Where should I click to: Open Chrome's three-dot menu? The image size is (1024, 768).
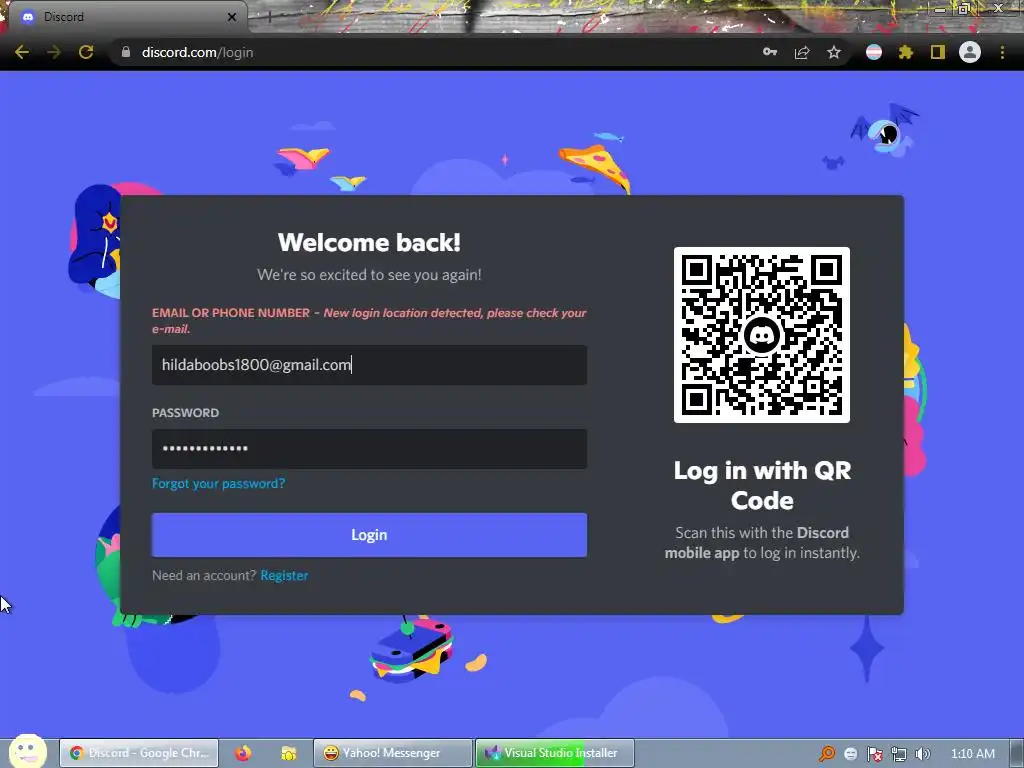pyautogui.click(x=1002, y=52)
